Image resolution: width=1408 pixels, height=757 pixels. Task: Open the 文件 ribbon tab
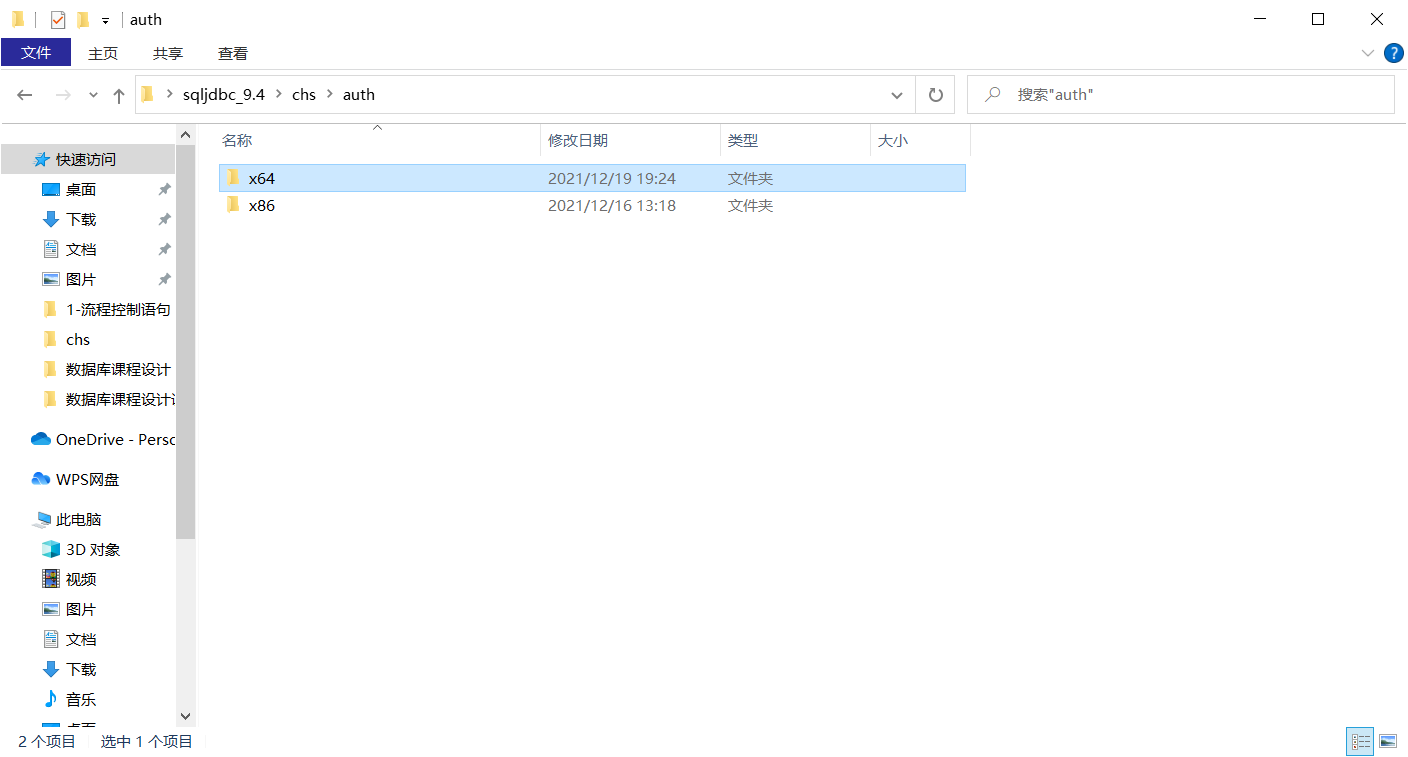click(36, 53)
